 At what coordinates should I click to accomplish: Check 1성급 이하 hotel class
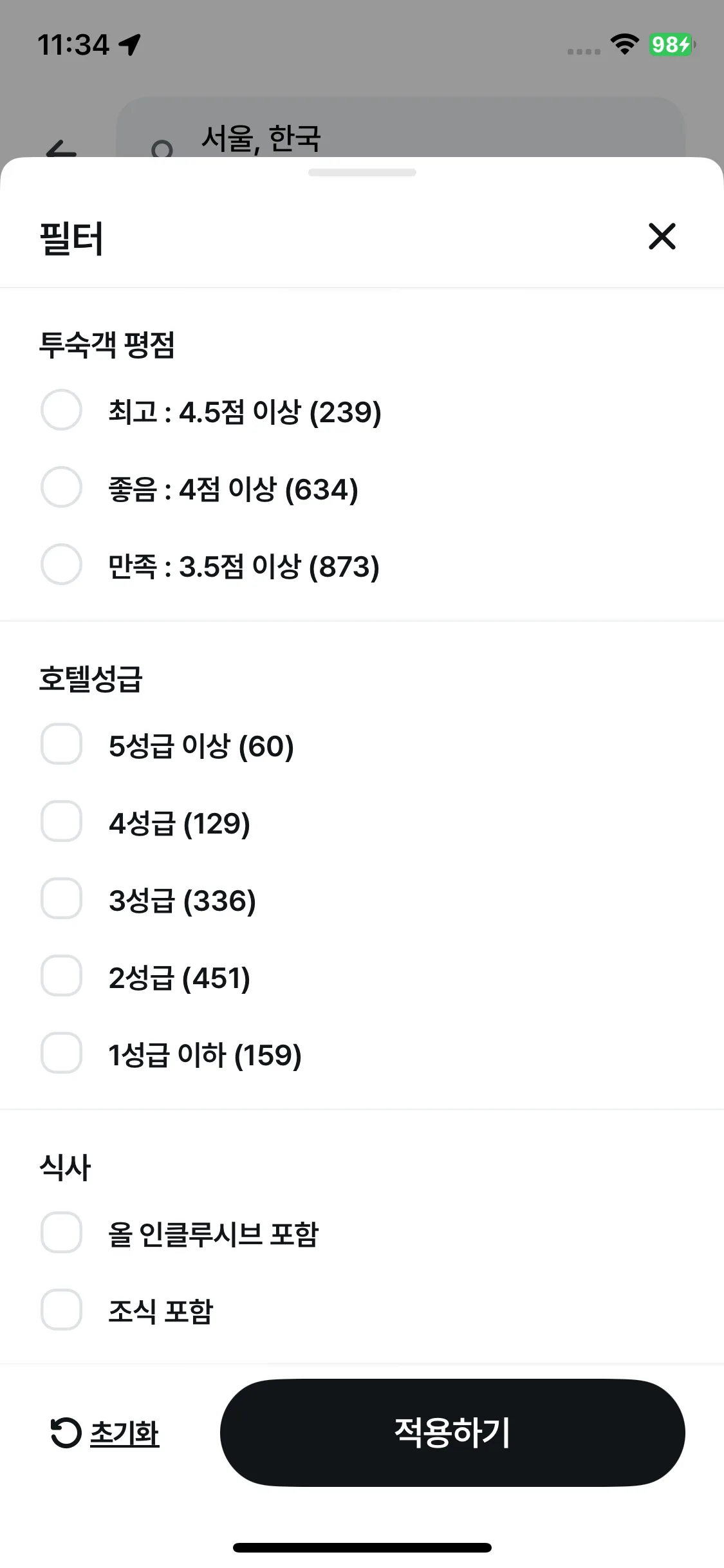pos(61,1053)
